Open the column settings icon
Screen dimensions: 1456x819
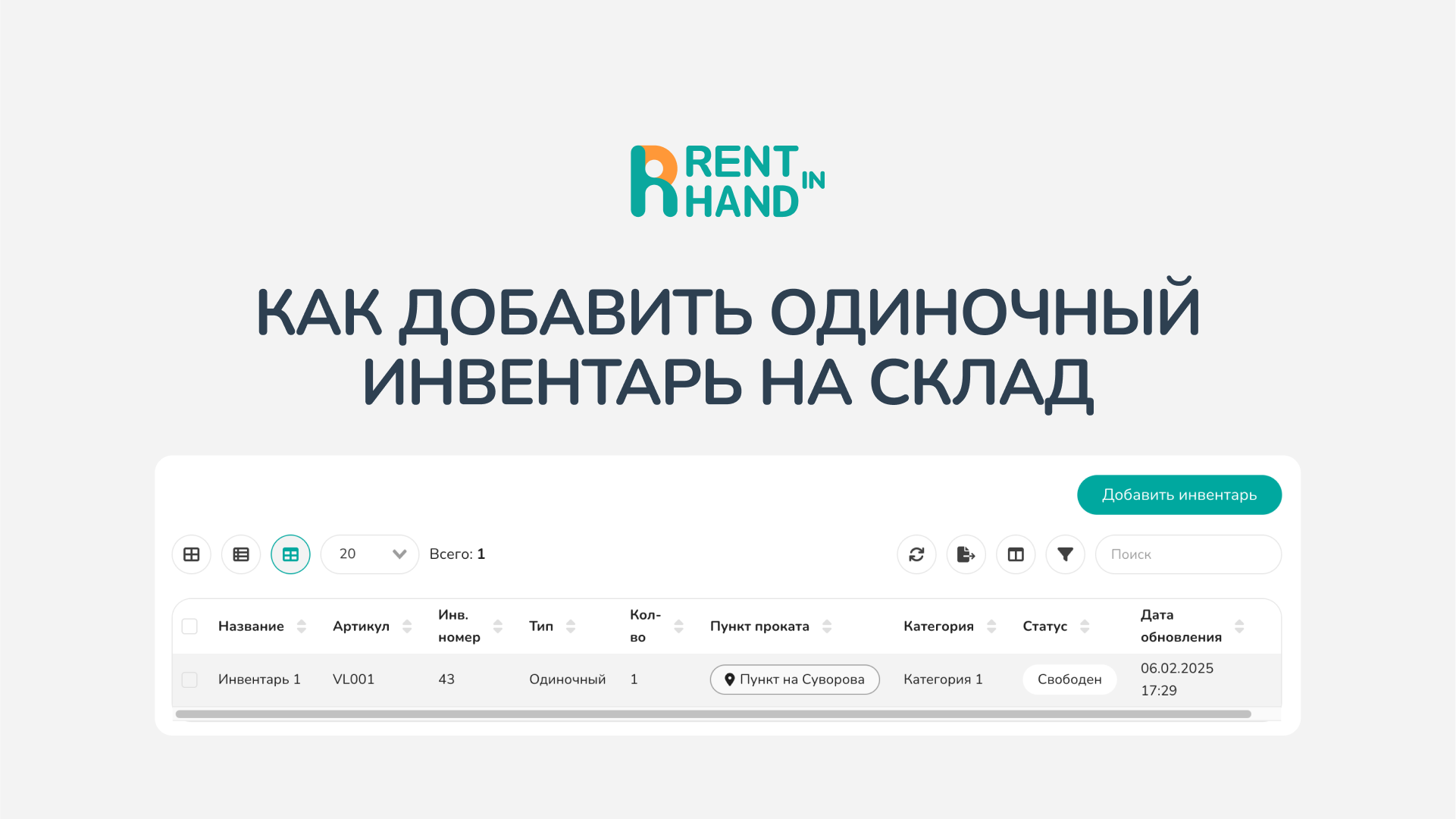pyautogui.click(x=1016, y=554)
